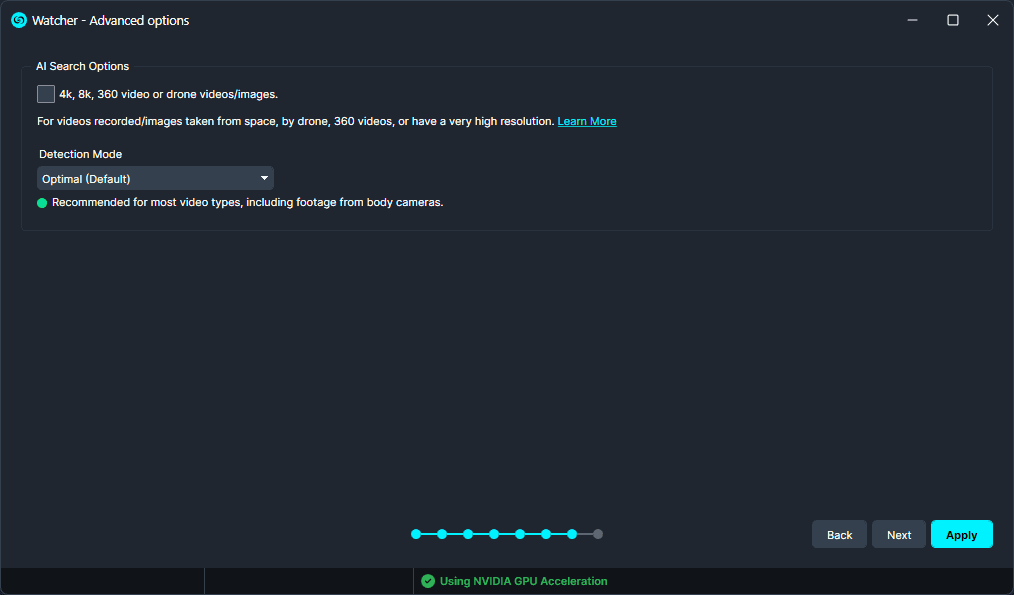Minimize the Watcher window
This screenshot has width=1014, height=595.
pyautogui.click(x=912, y=20)
